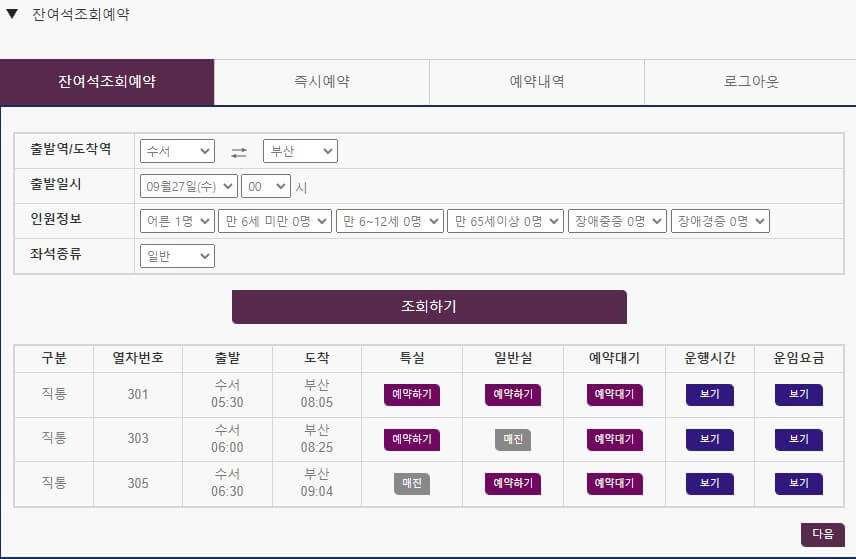The image size is (856, 559).
Task: Click the 예약대기 column header
Action: coord(615,358)
